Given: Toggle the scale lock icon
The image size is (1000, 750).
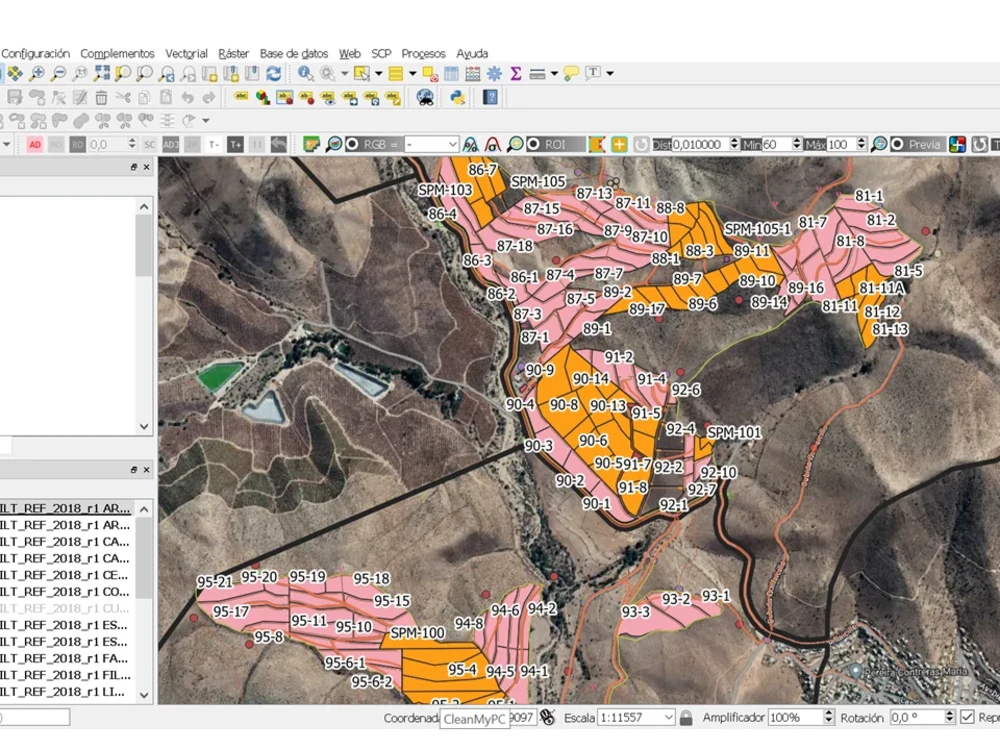Looking at the screenshot, I should click(x=686, y=717).
